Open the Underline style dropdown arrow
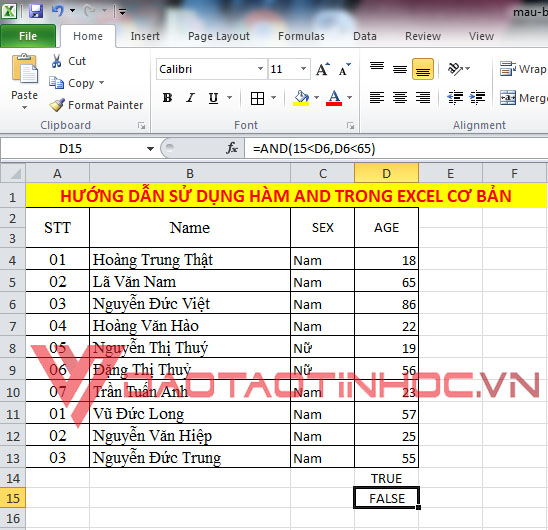Image resolution: width=548 pixels, height=530 pixels. [230, 98]
